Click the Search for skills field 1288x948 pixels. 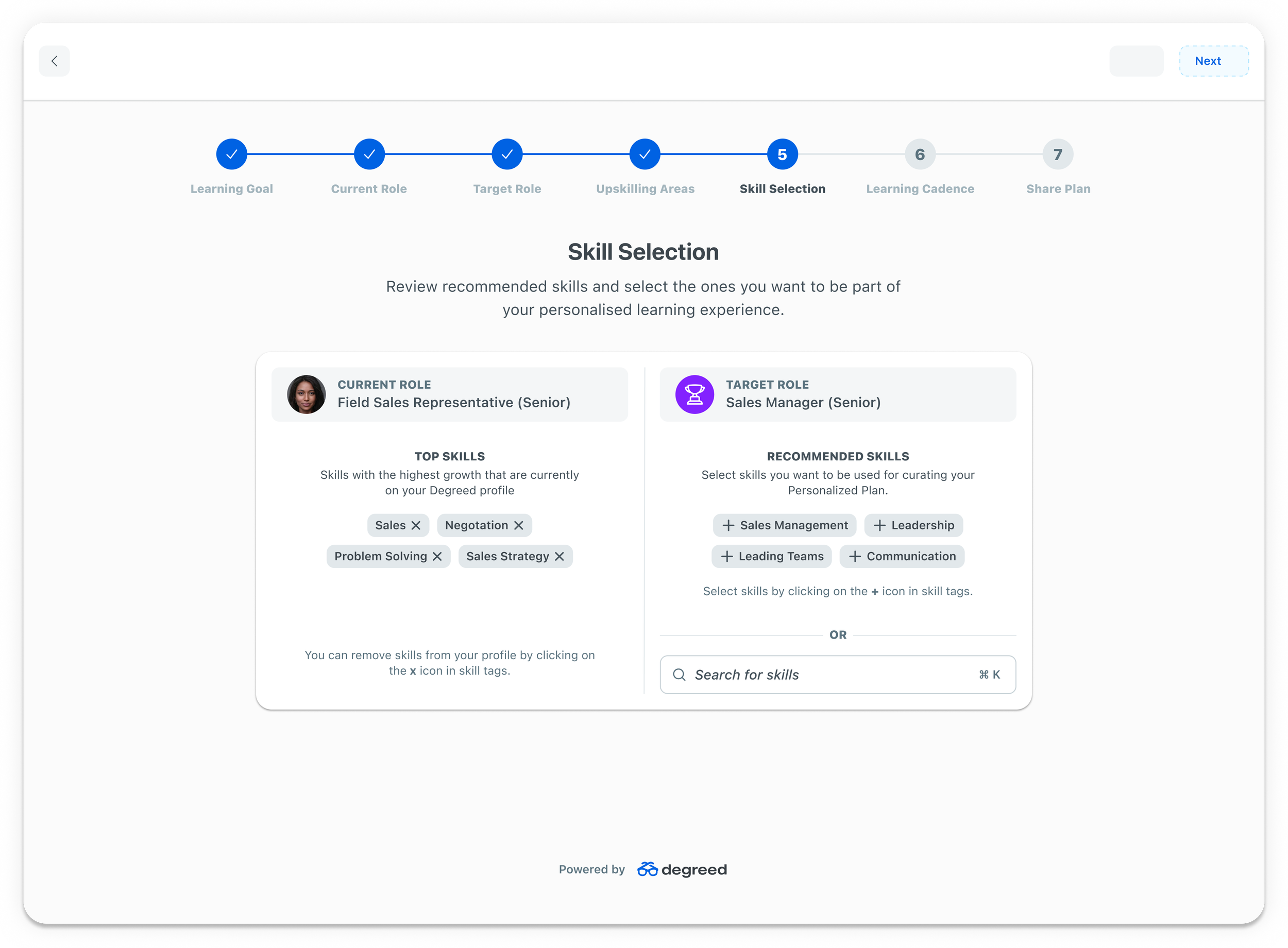point(826,675)
